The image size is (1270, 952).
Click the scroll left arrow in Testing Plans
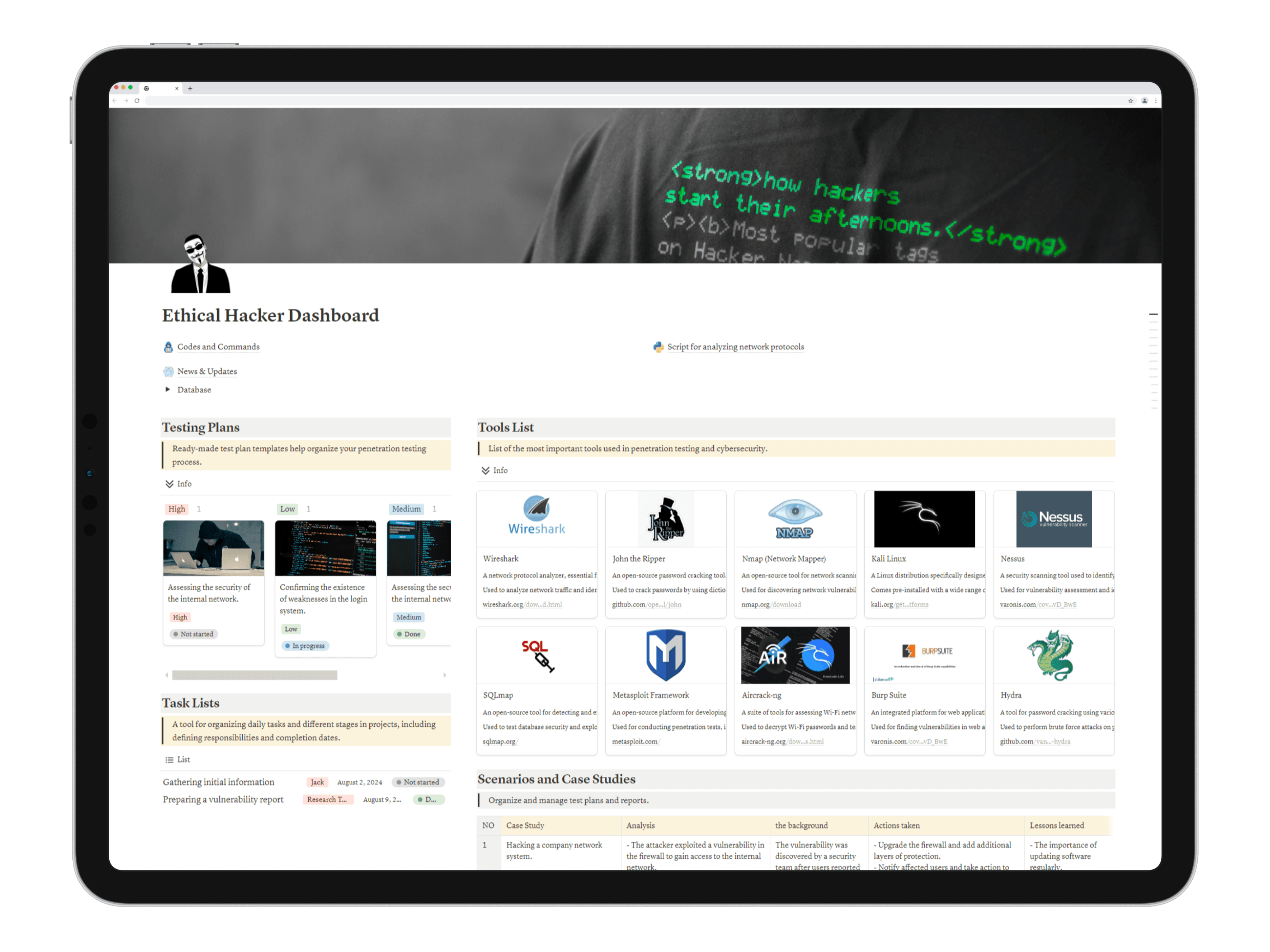click(x=167, y=676)
